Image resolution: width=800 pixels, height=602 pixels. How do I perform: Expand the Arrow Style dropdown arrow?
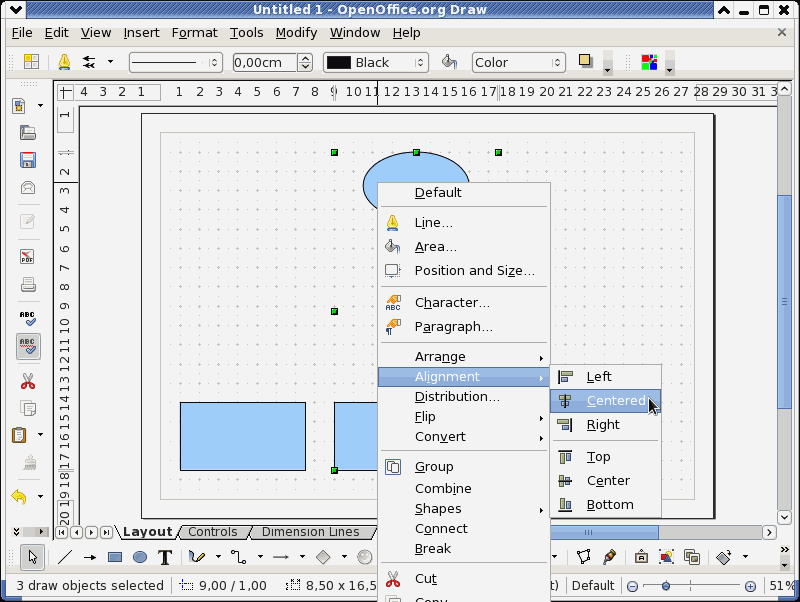tap(110, 62)
